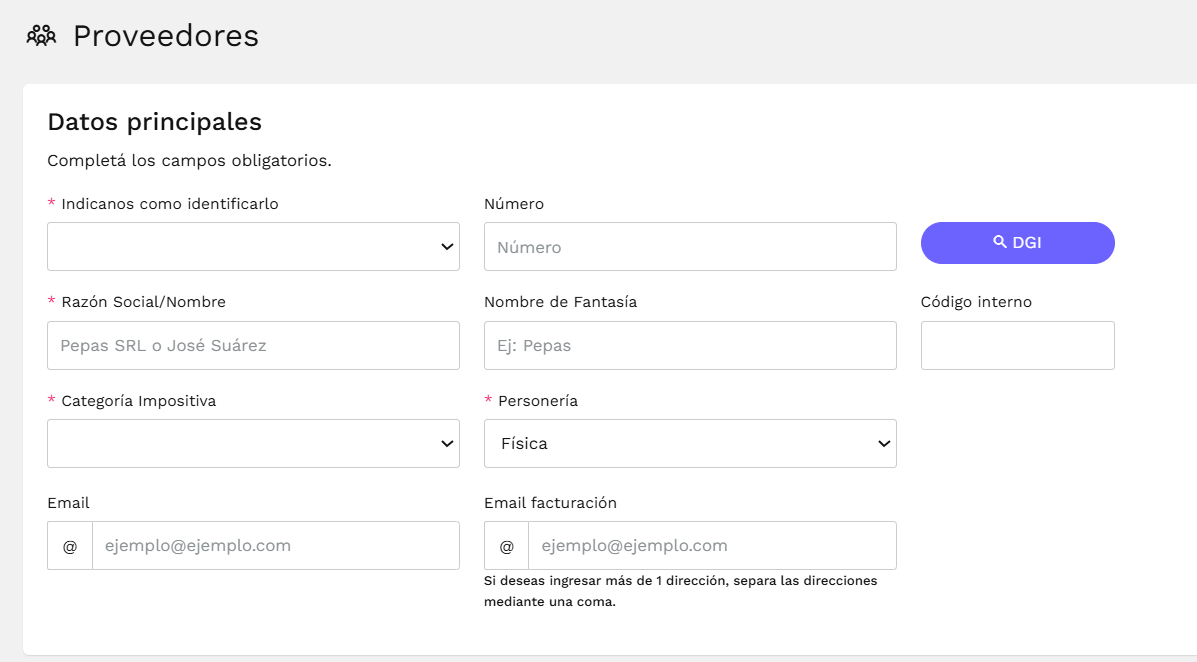1197x662 pixels.
Task: Click 'Completá los campos obligatorios.' text
Action: point(189,160)
